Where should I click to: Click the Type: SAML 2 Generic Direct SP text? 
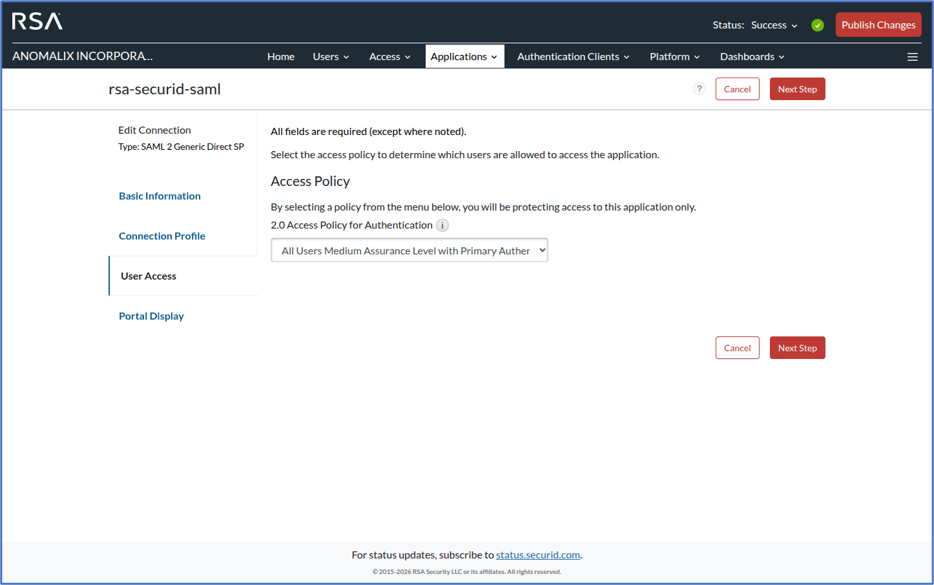(181, 147)
